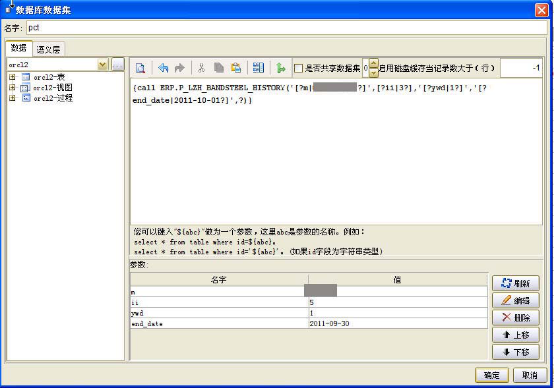
Task: Select the parameter row named m
Action: pos(309,292)
